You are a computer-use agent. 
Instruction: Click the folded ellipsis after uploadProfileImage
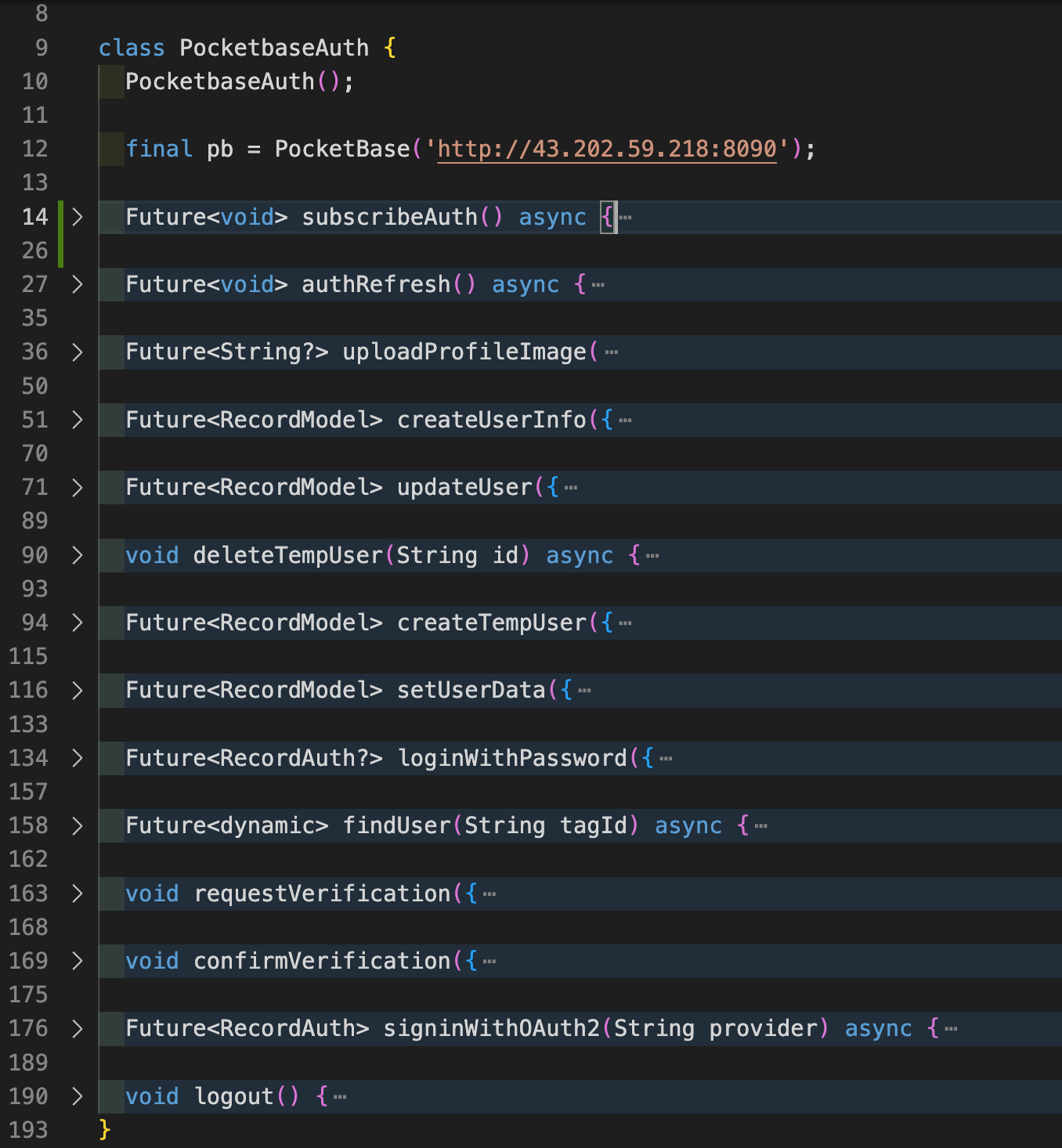click(612, 353)
